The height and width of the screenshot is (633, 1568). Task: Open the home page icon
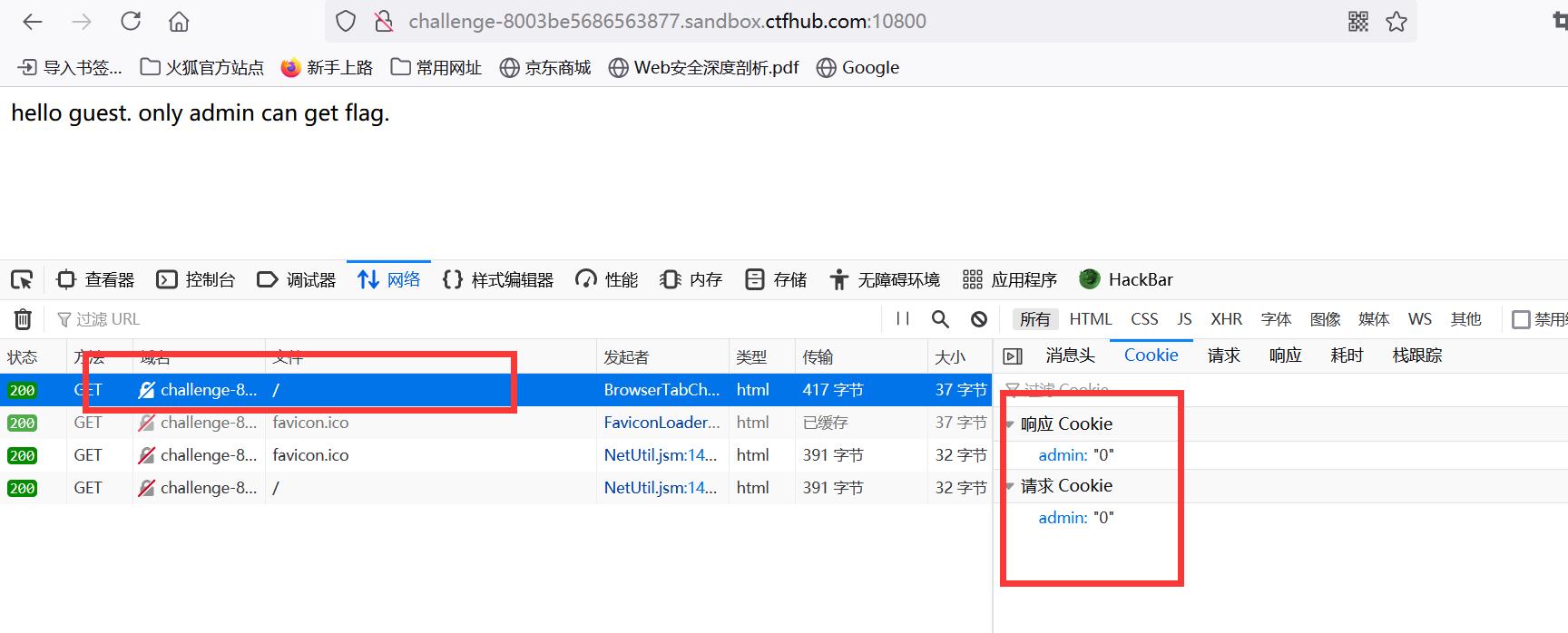179,22
